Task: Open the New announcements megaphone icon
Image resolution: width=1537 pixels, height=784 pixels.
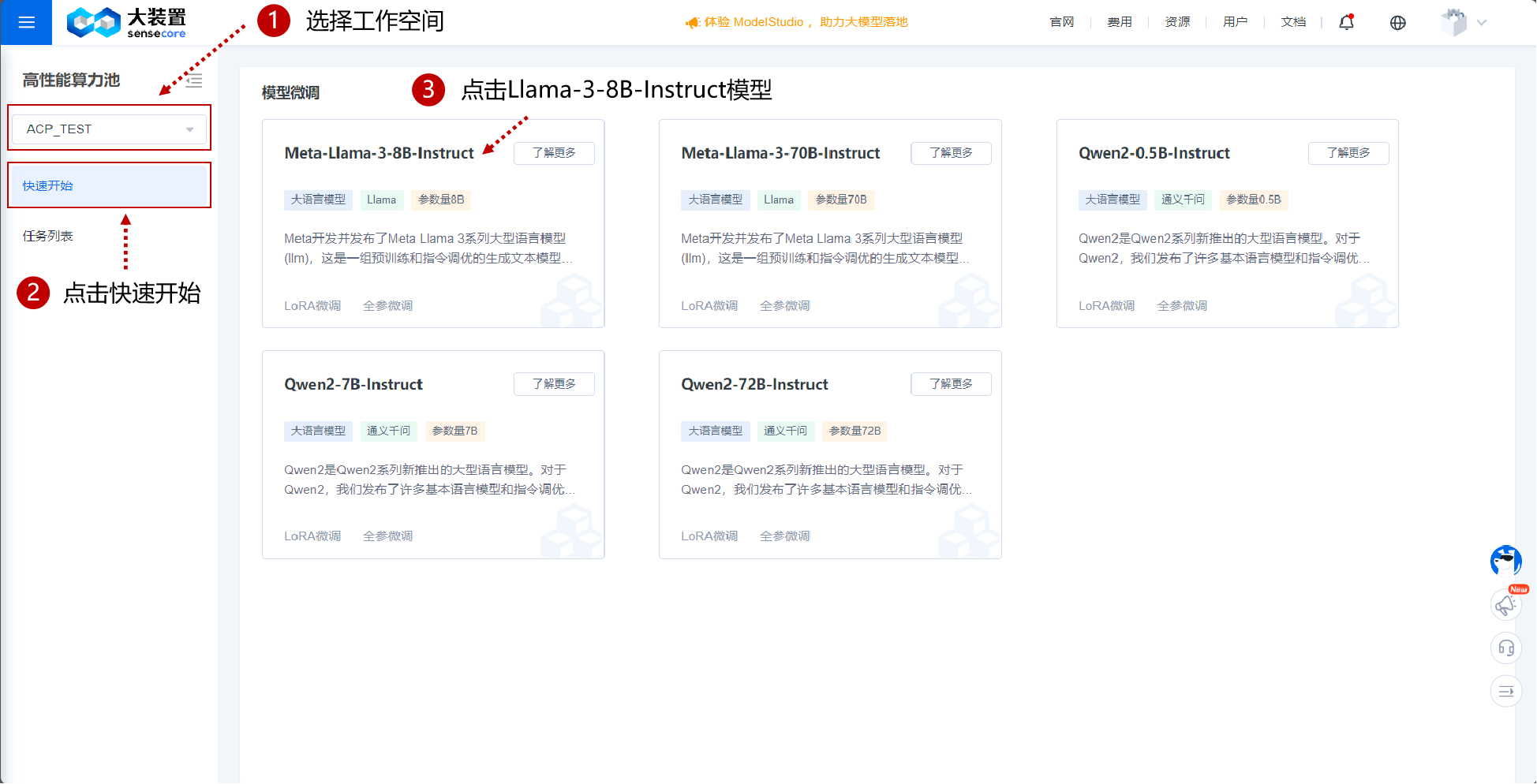Action: pos(1505,604)
